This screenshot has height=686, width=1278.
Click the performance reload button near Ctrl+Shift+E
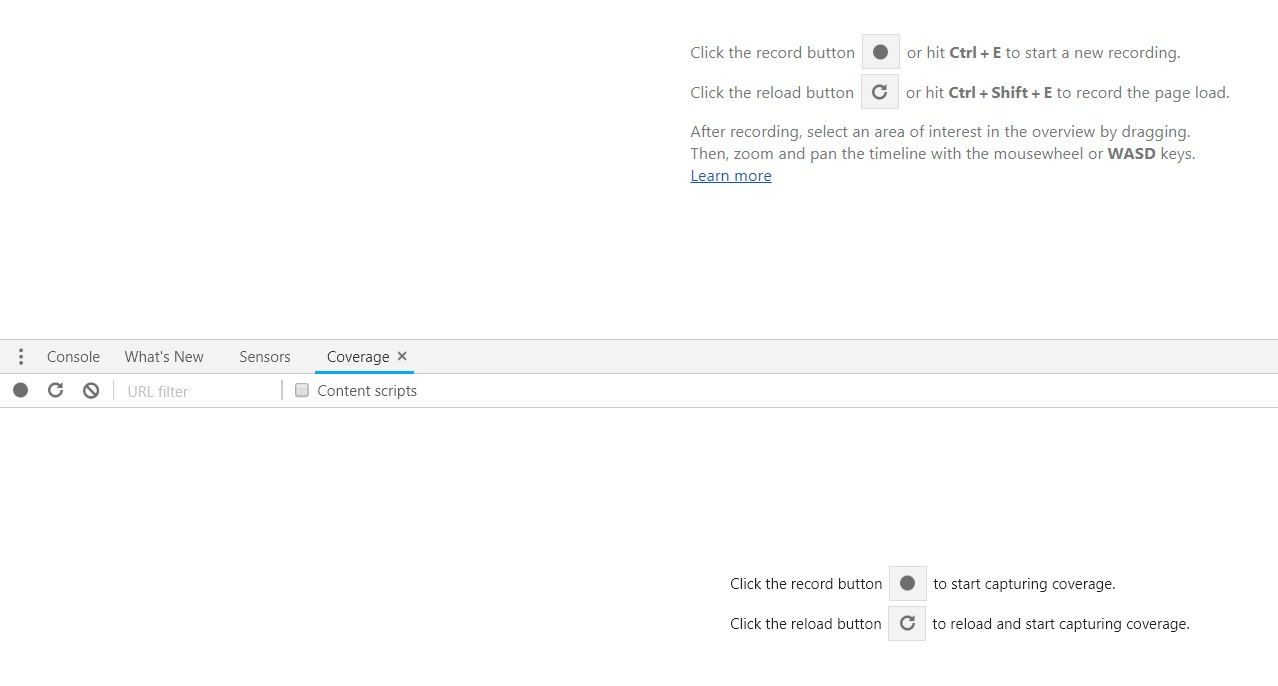coord(879,92)
